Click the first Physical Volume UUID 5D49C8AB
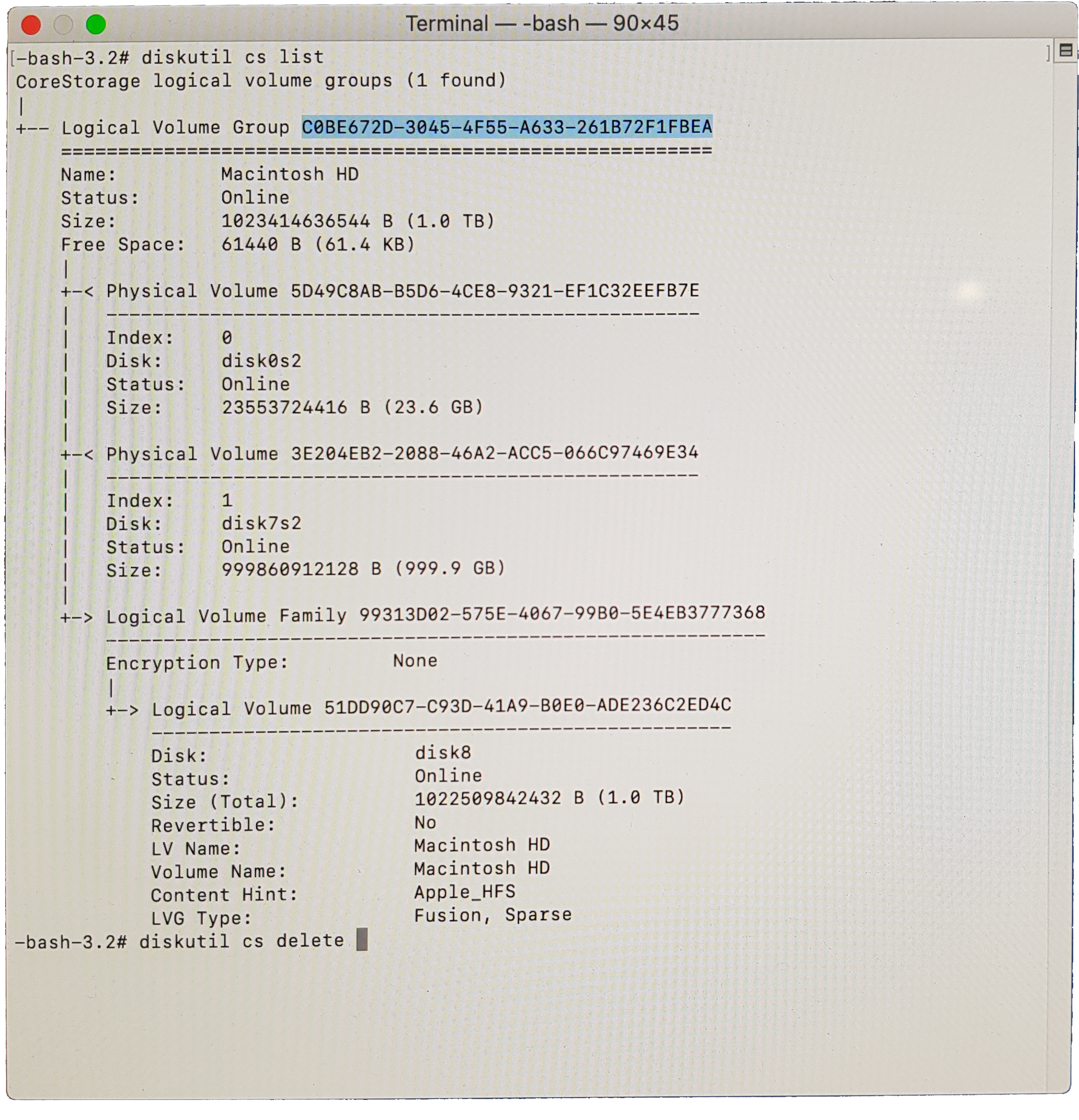 [x=495, y=291]
